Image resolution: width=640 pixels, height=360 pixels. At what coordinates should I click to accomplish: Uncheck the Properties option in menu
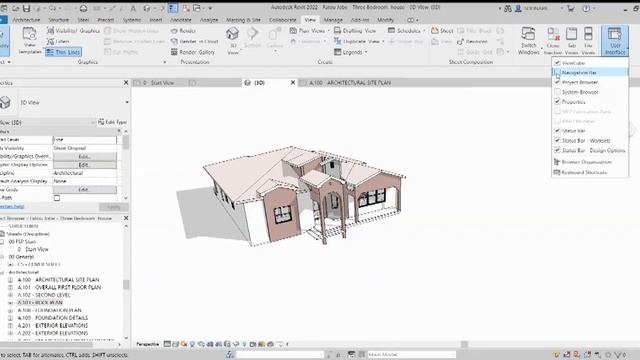(557, 102)
